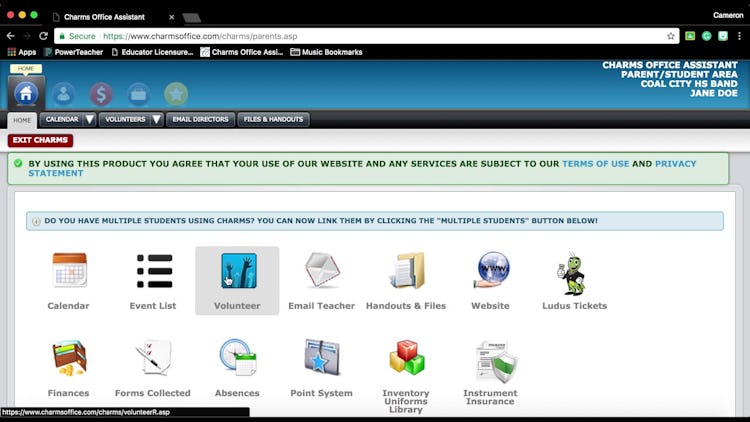Expand the Volunteers menu dropdown arrow
This screenshot has width=750, height=422.
tap(156, 120)
